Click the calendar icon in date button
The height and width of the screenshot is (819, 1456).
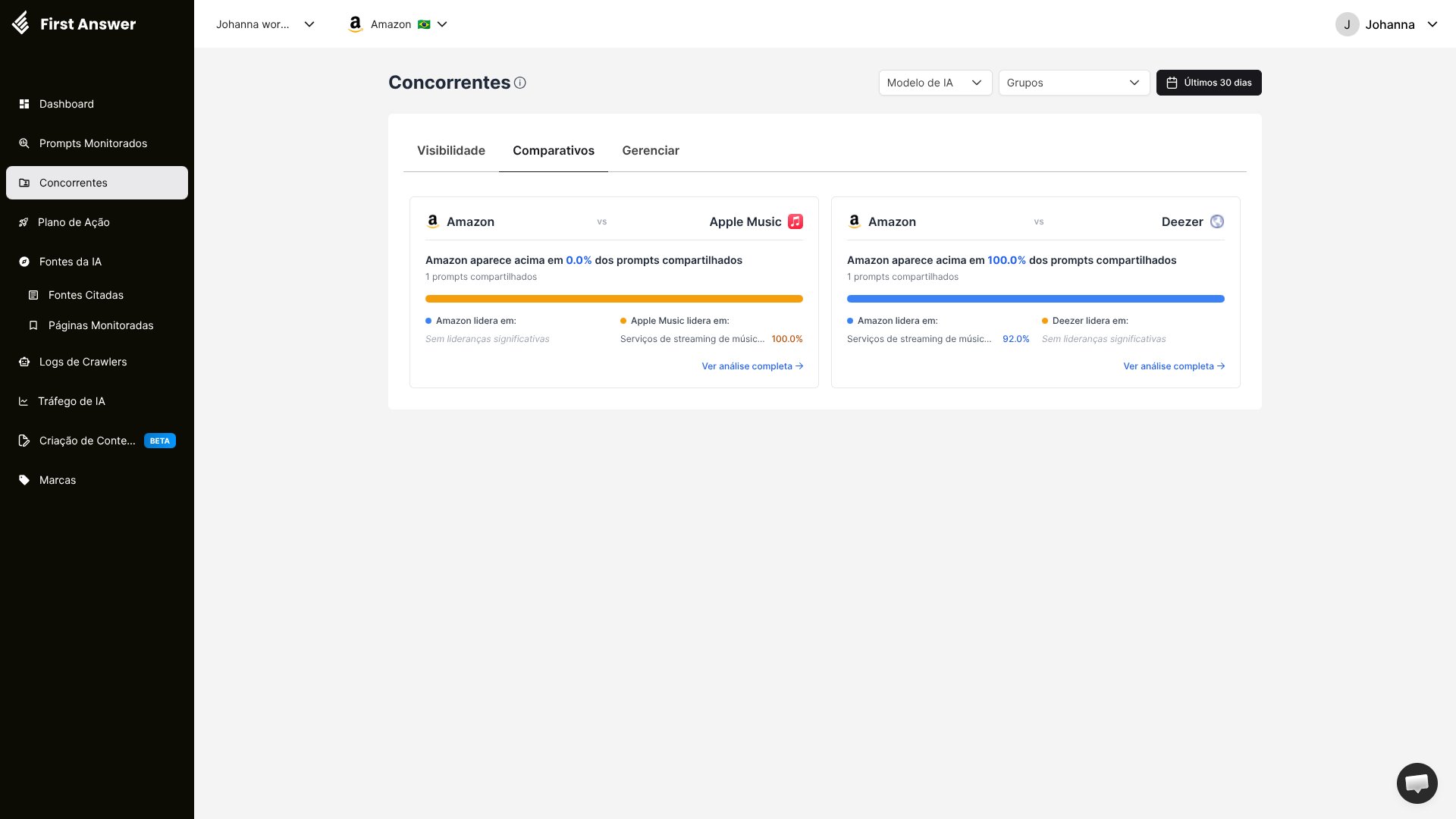click(x=1172, y=83)
